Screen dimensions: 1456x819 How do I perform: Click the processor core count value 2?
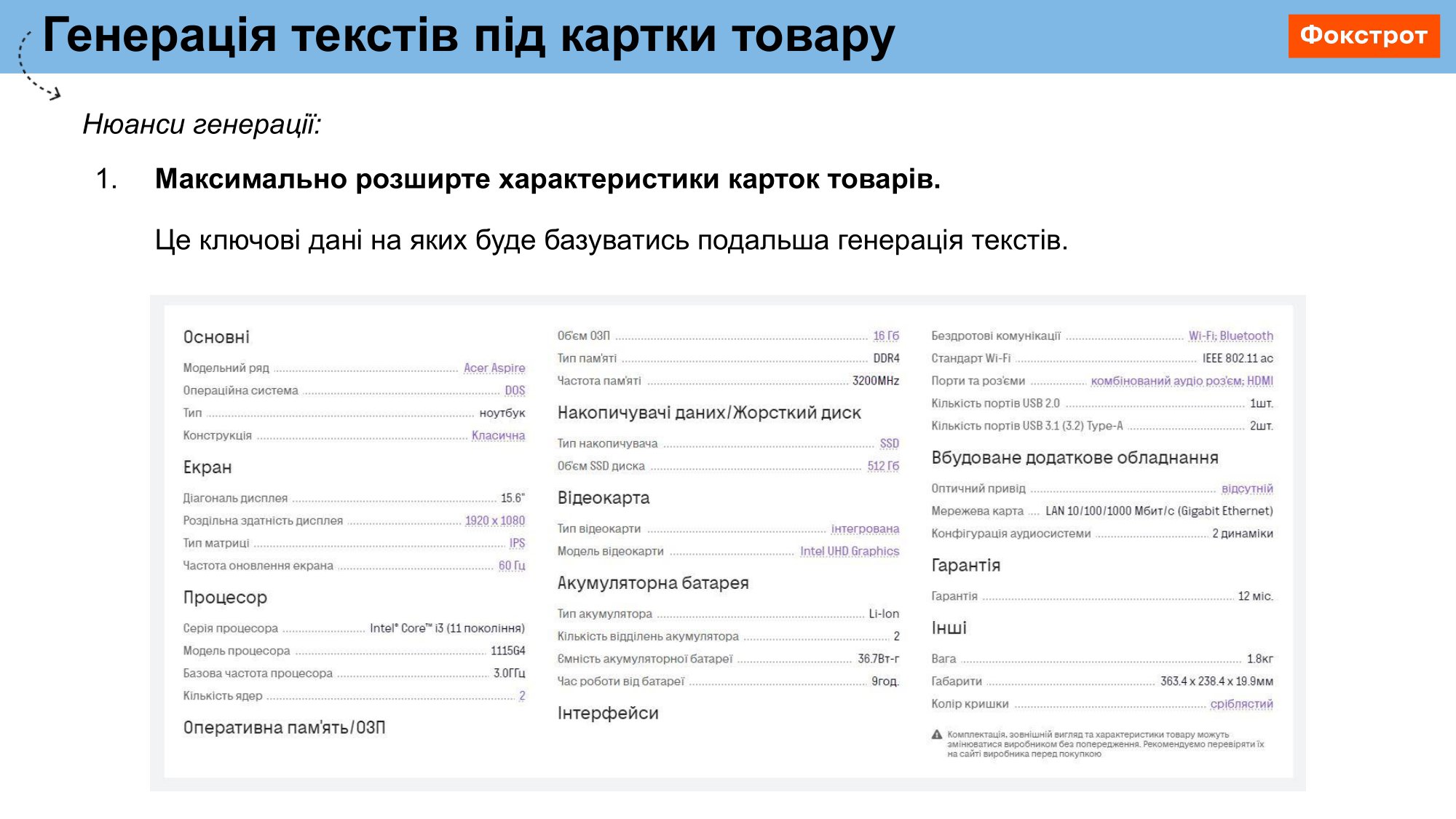point(522,697)
